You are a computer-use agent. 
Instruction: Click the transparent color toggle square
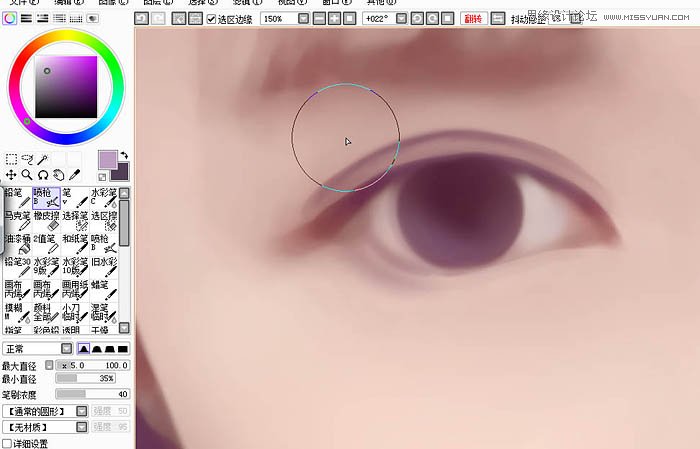point(102,177)
